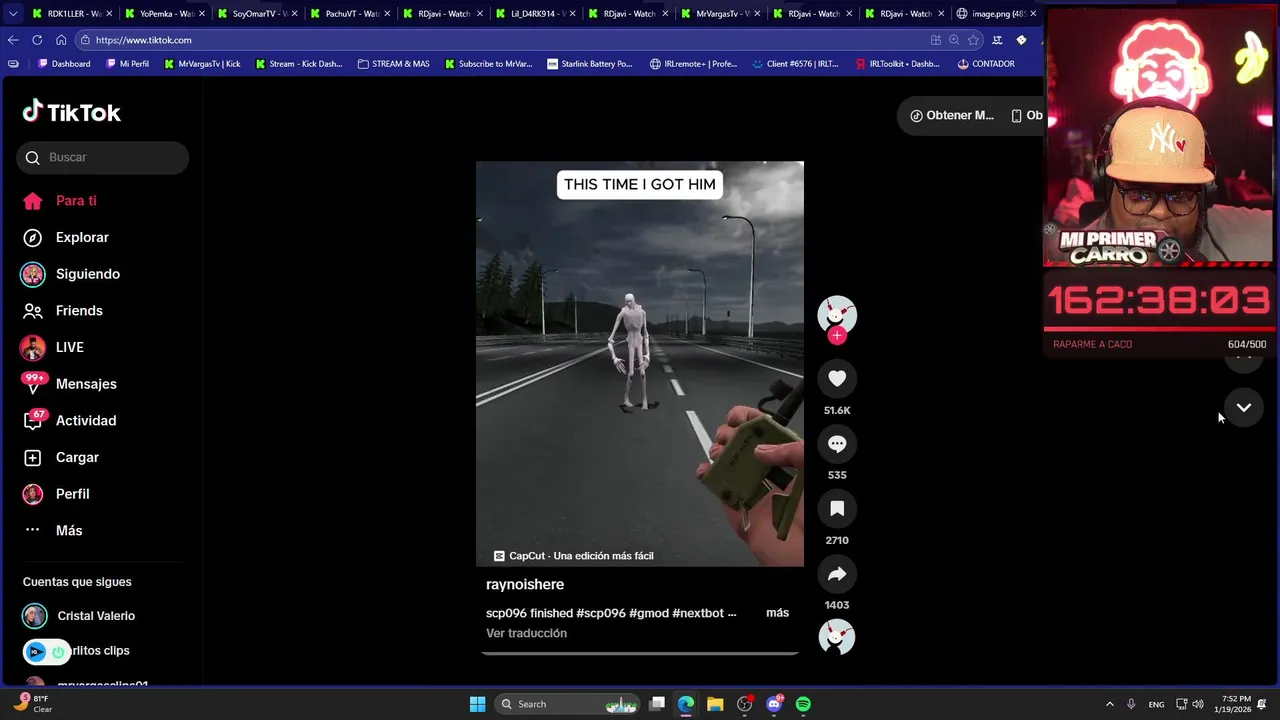This screenshot has height=720, width=1280.
Task: Show hidden system tray icons
Action: [x=1109, y=704]
